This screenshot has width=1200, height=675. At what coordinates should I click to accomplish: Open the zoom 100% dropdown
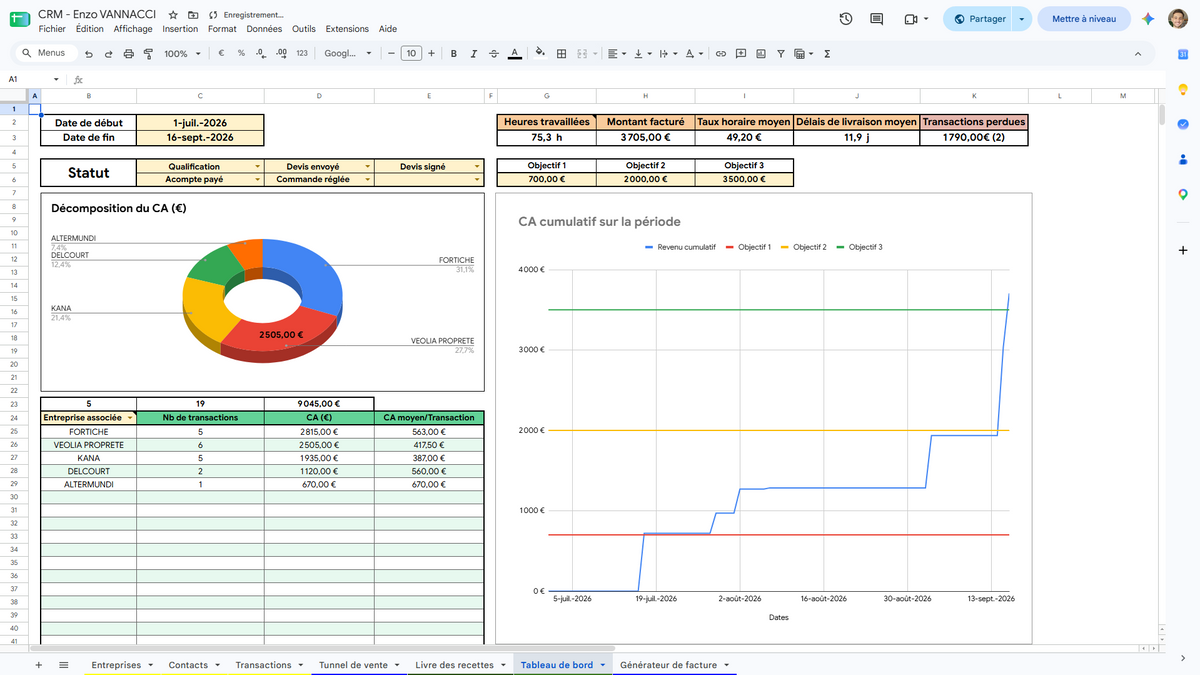click(x=181, y=54)
